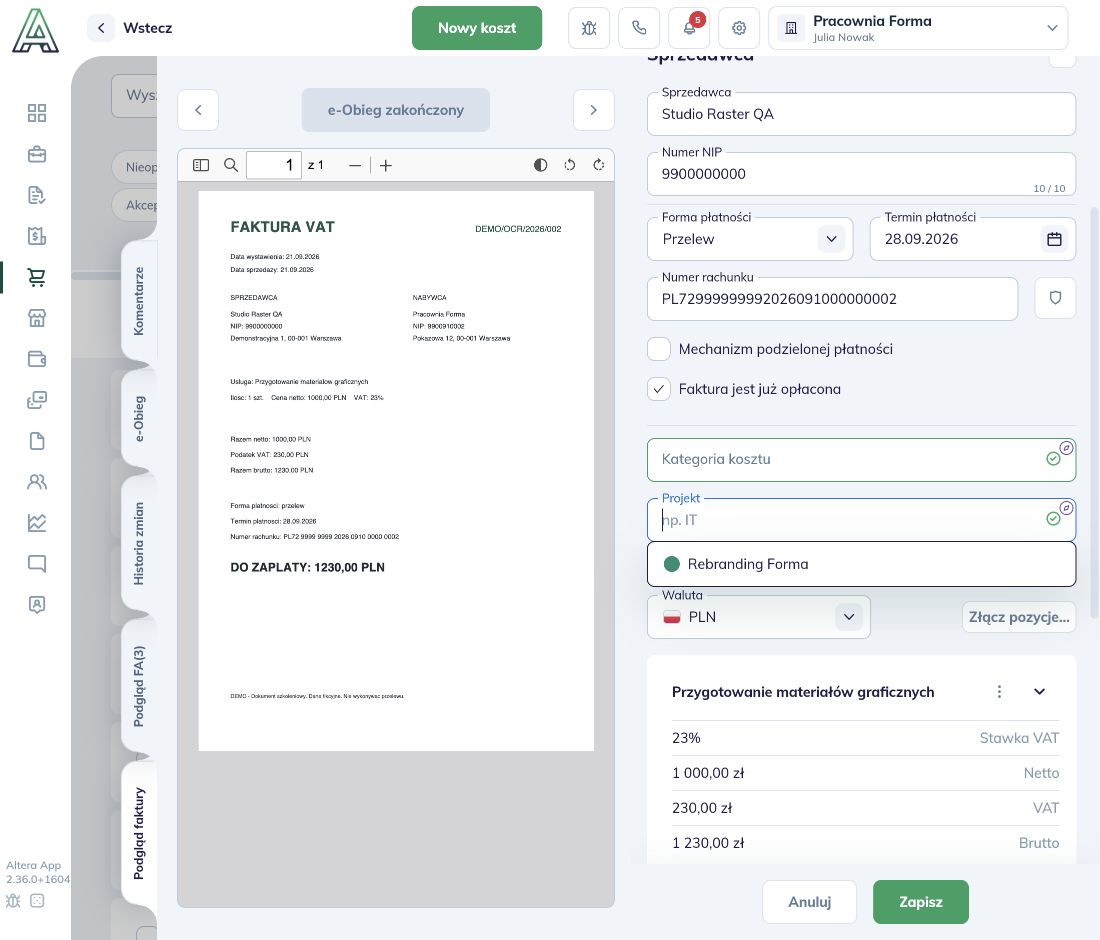The width and height of the screenshot is (1100, 940).
Task: Go to next document arrow
Action: [593, 110]
